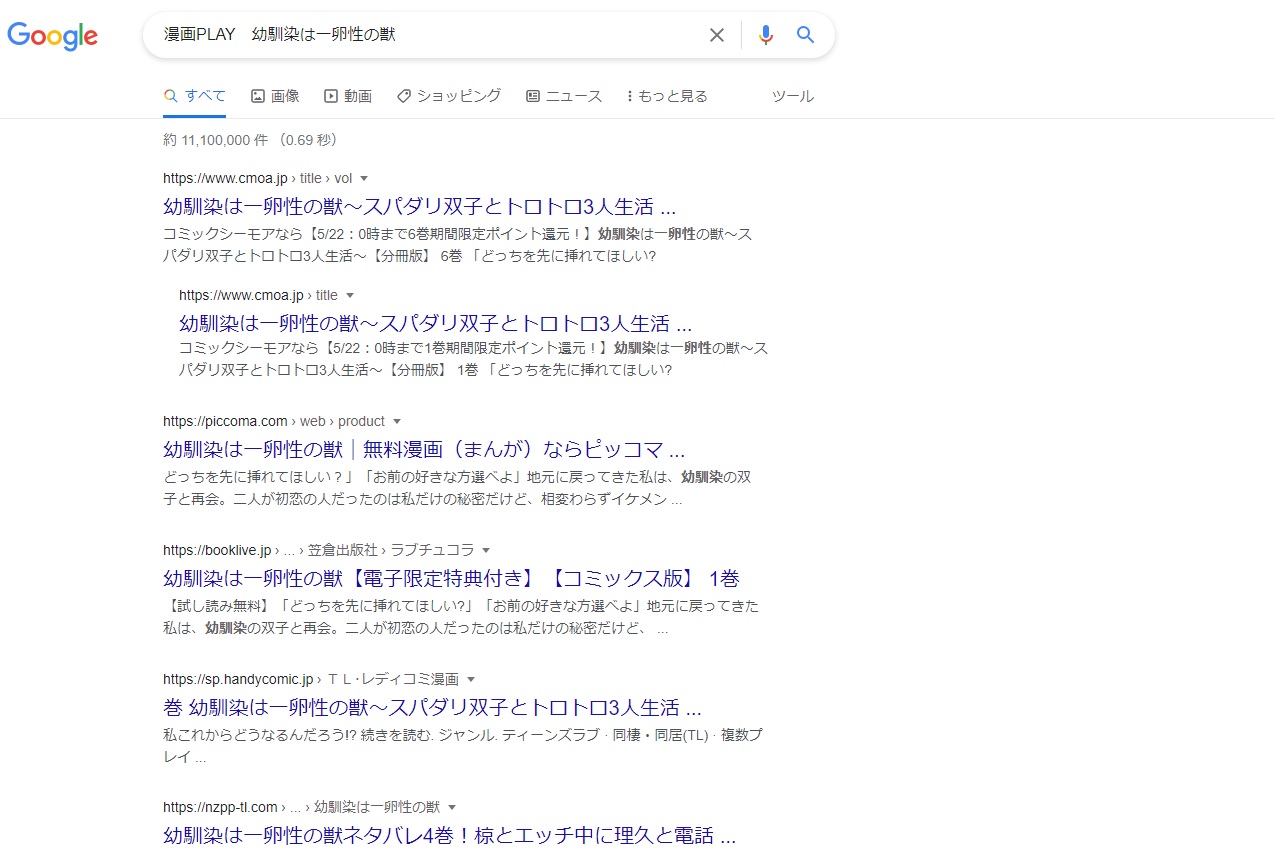This screenshot has width=1275, height=851.
Task: Expand dropdown arrow beside piccoma.com URL
Action: pyautogui.click(x=397, y=422)
